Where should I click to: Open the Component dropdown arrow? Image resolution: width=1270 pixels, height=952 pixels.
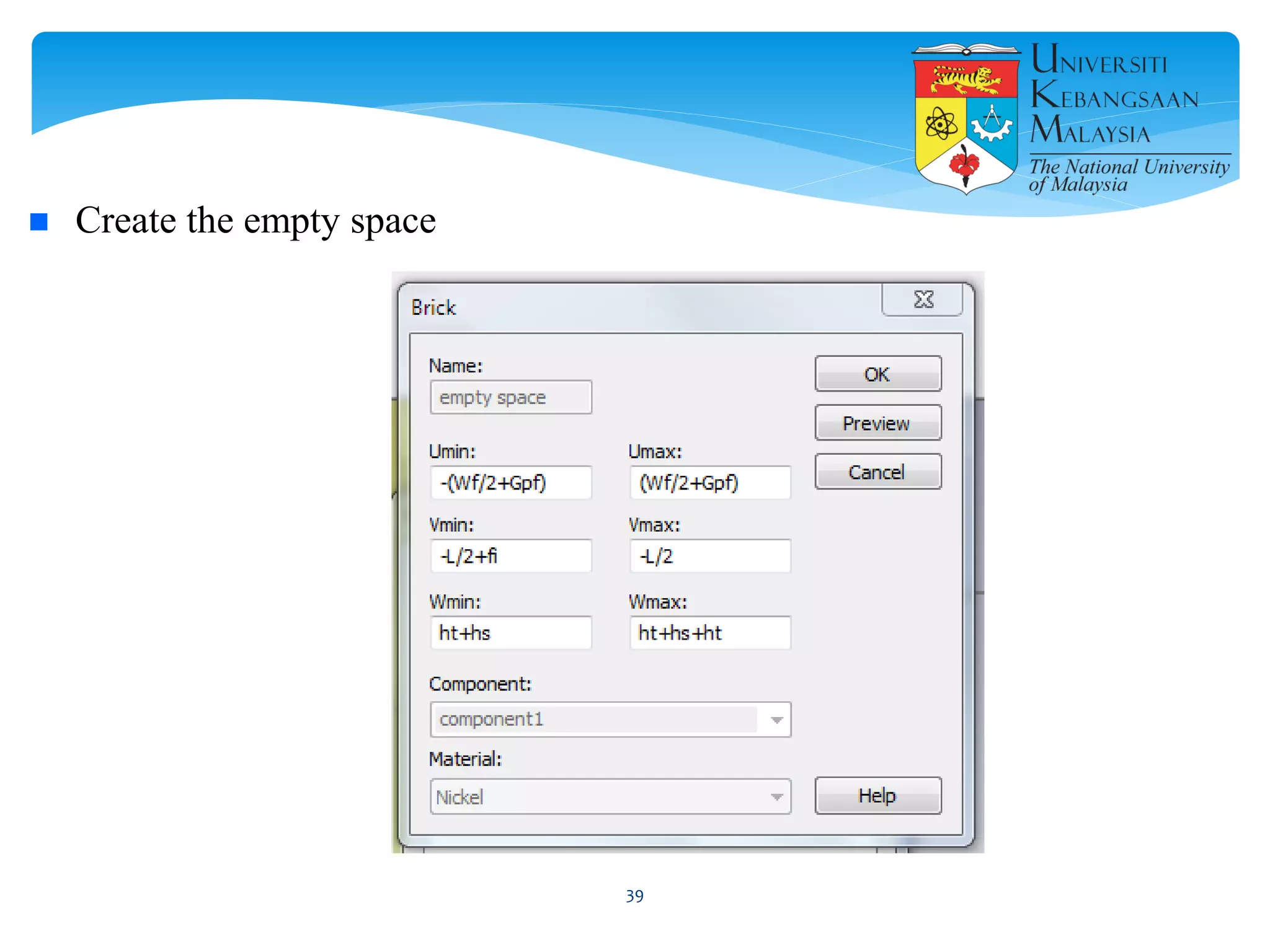(776, 720)
